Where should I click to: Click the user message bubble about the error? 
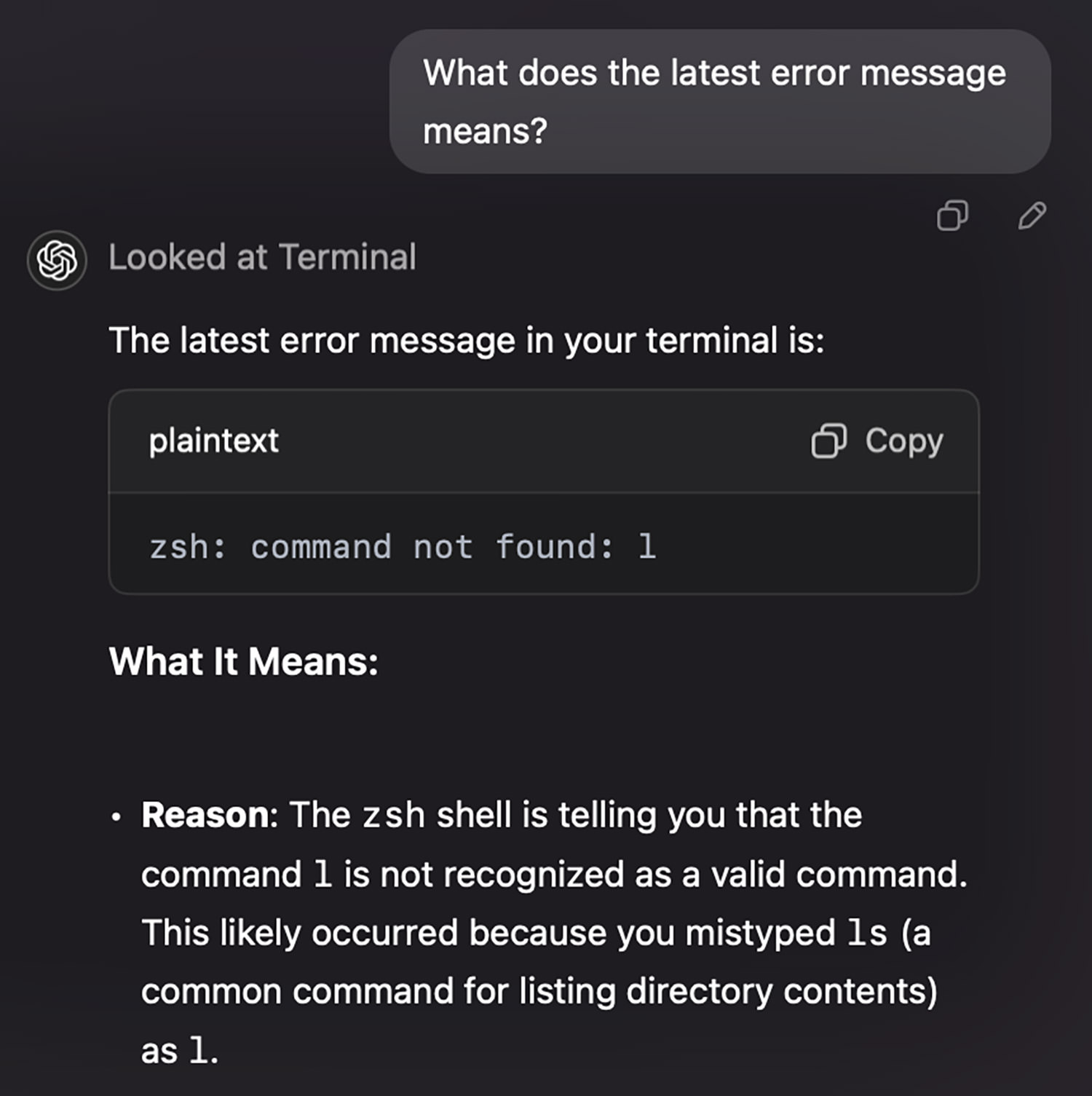[720, 101]
